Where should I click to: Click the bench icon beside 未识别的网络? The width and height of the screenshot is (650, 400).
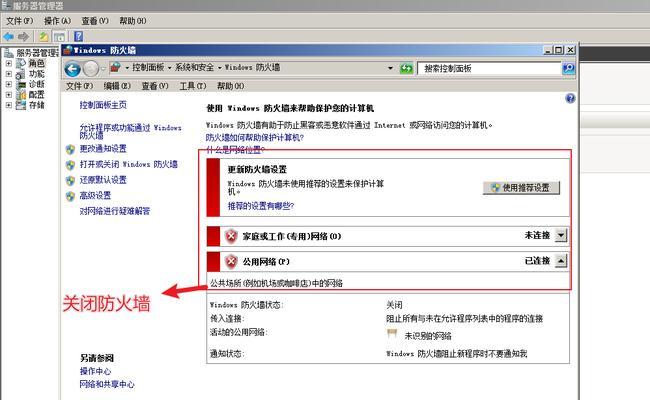click(392, 334)
